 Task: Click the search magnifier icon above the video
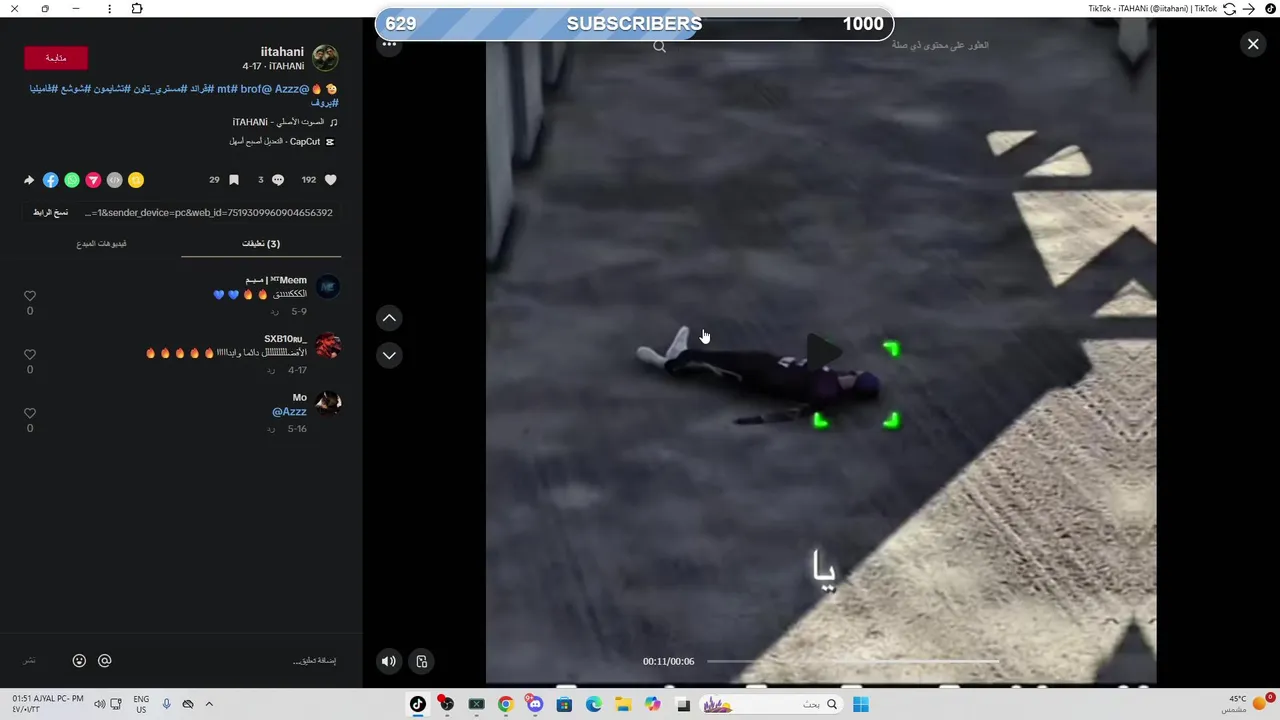pyautogui.click(x=659, y=46)
